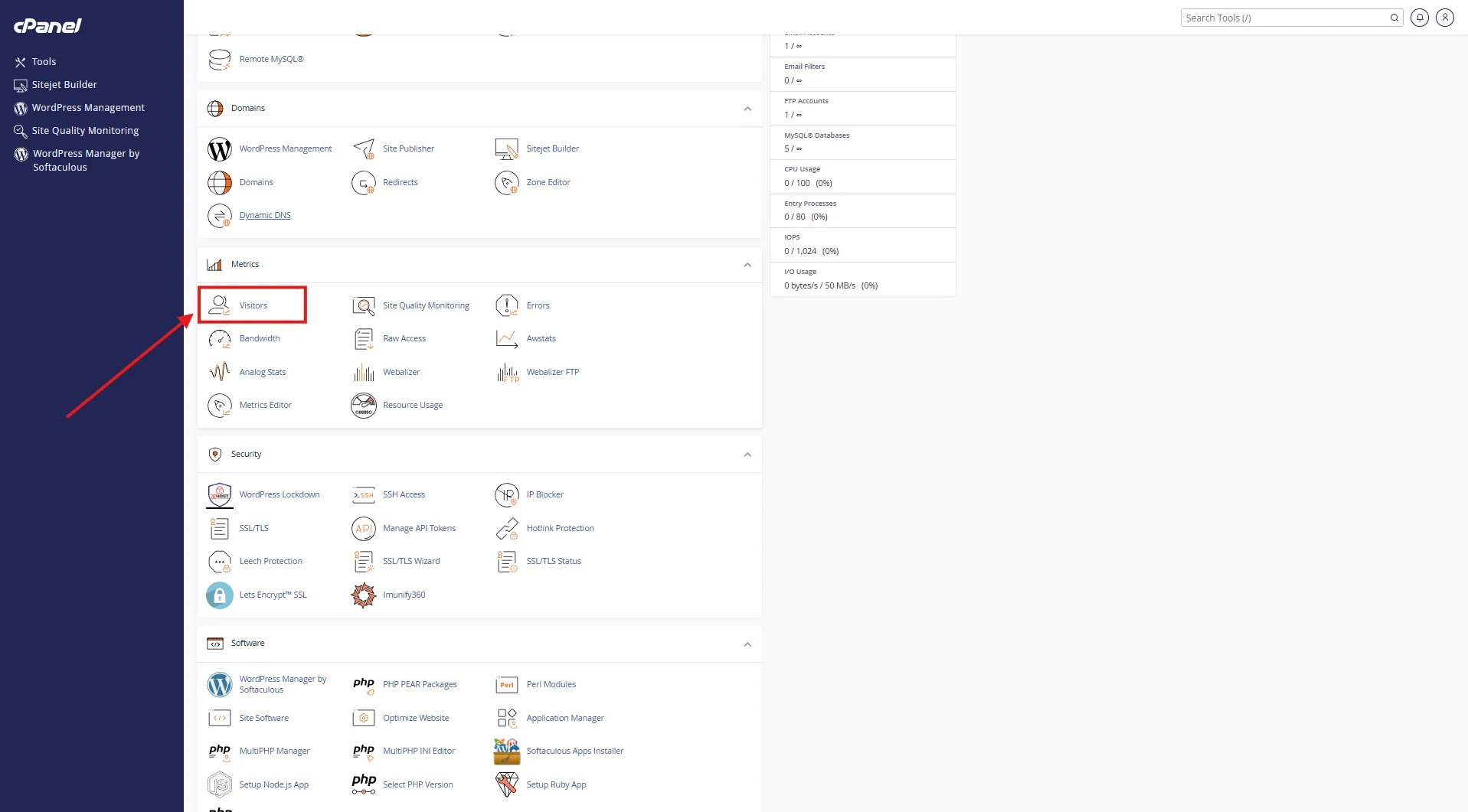
Task: Open the Application Manager link
Action: (x=565, y=718)
